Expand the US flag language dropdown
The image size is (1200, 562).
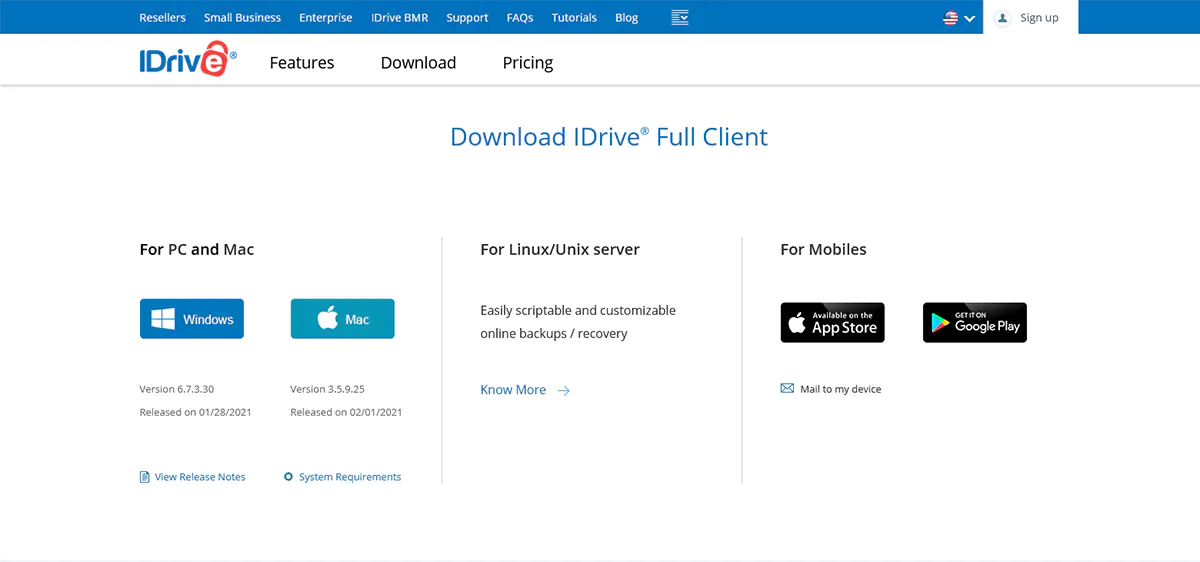[958, 18]
